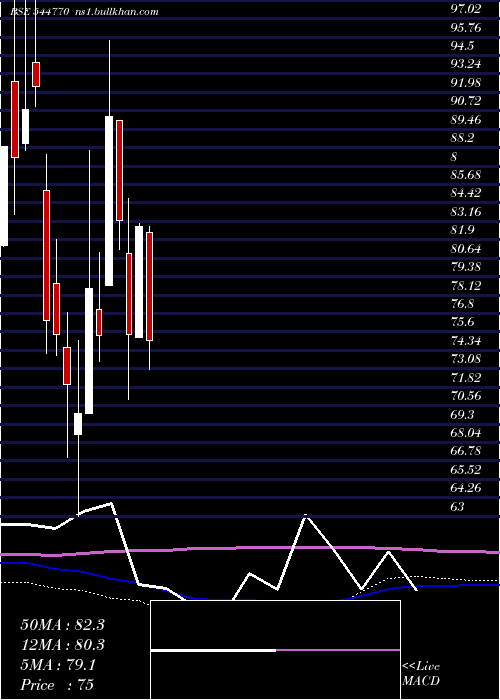Click the tallest white candlestick near 89.46
The height and width of the screenshot is (700, 500).
(x=109, y=201)
